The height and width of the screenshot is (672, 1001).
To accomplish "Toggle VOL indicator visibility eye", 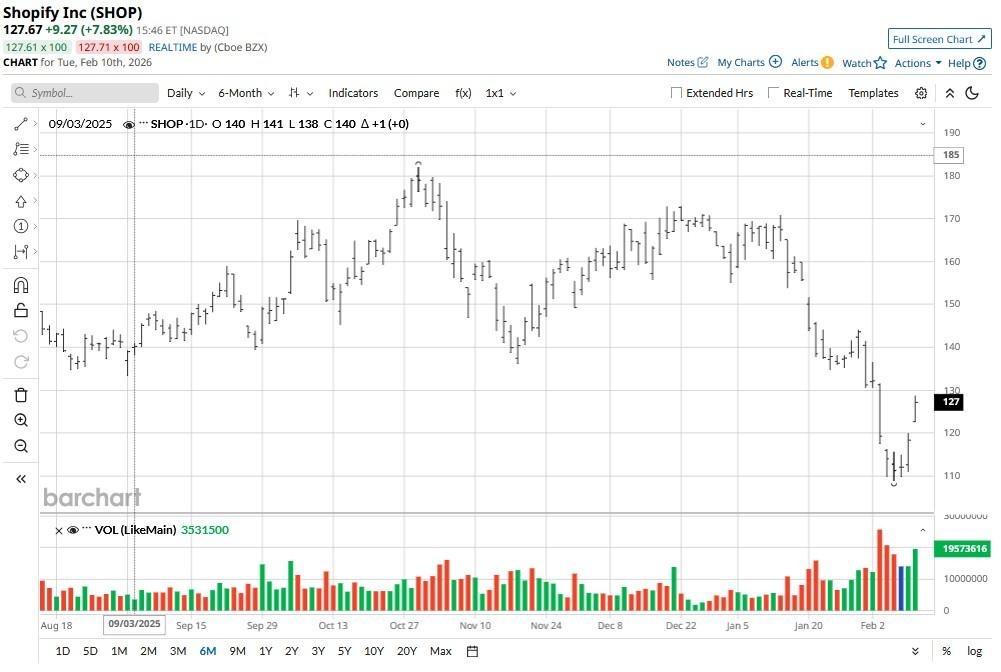I will [x=73, y=531].
